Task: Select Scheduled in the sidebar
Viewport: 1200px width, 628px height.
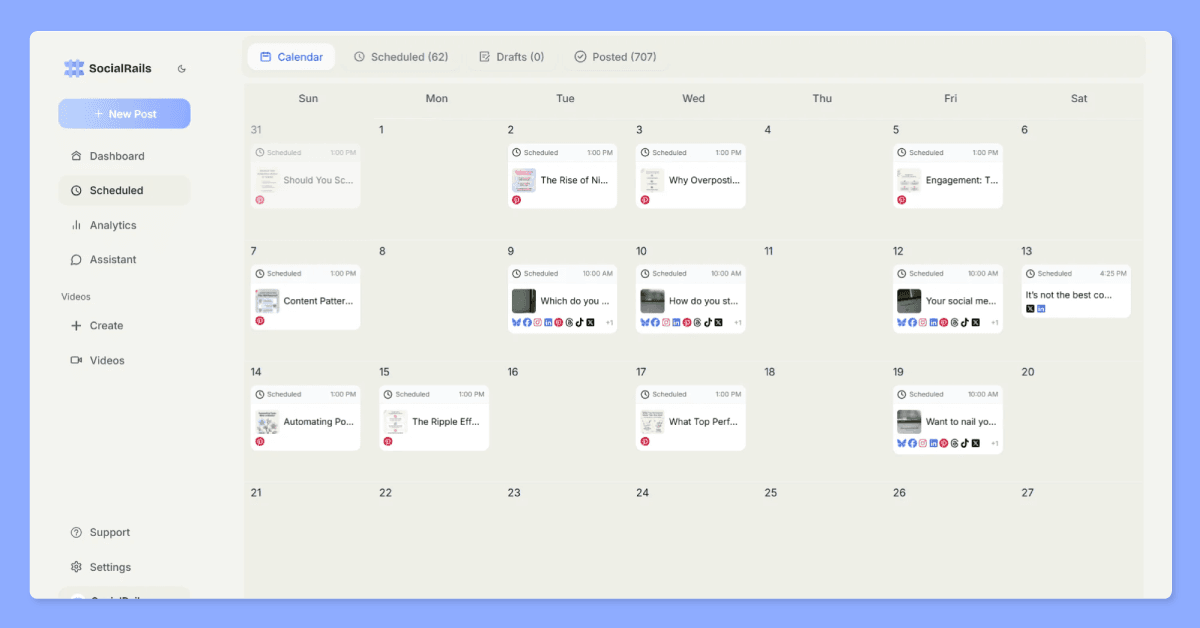Action: (x=124, y=190)
